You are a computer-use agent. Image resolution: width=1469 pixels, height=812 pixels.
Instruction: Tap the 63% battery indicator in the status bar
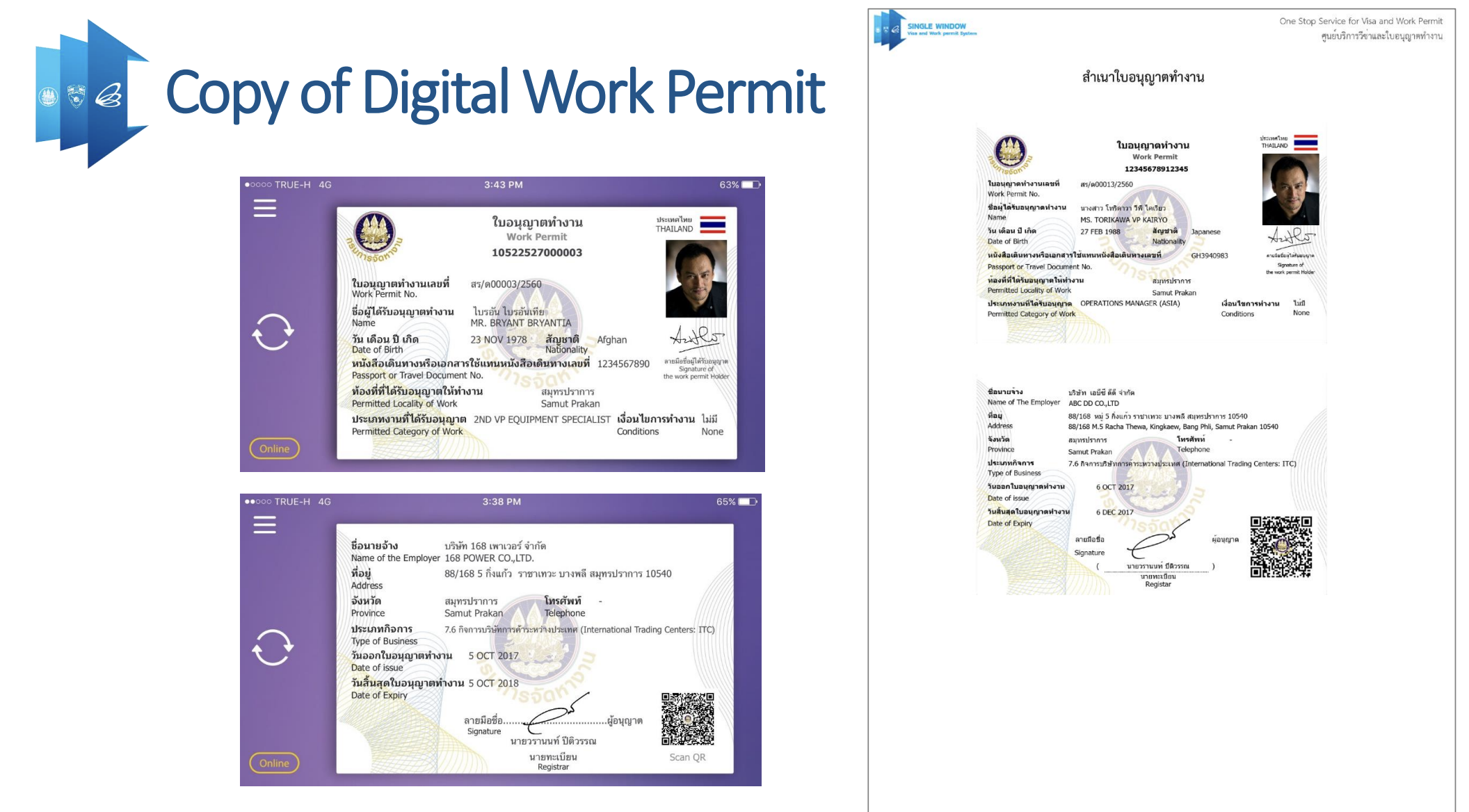(x=734, y=184)
